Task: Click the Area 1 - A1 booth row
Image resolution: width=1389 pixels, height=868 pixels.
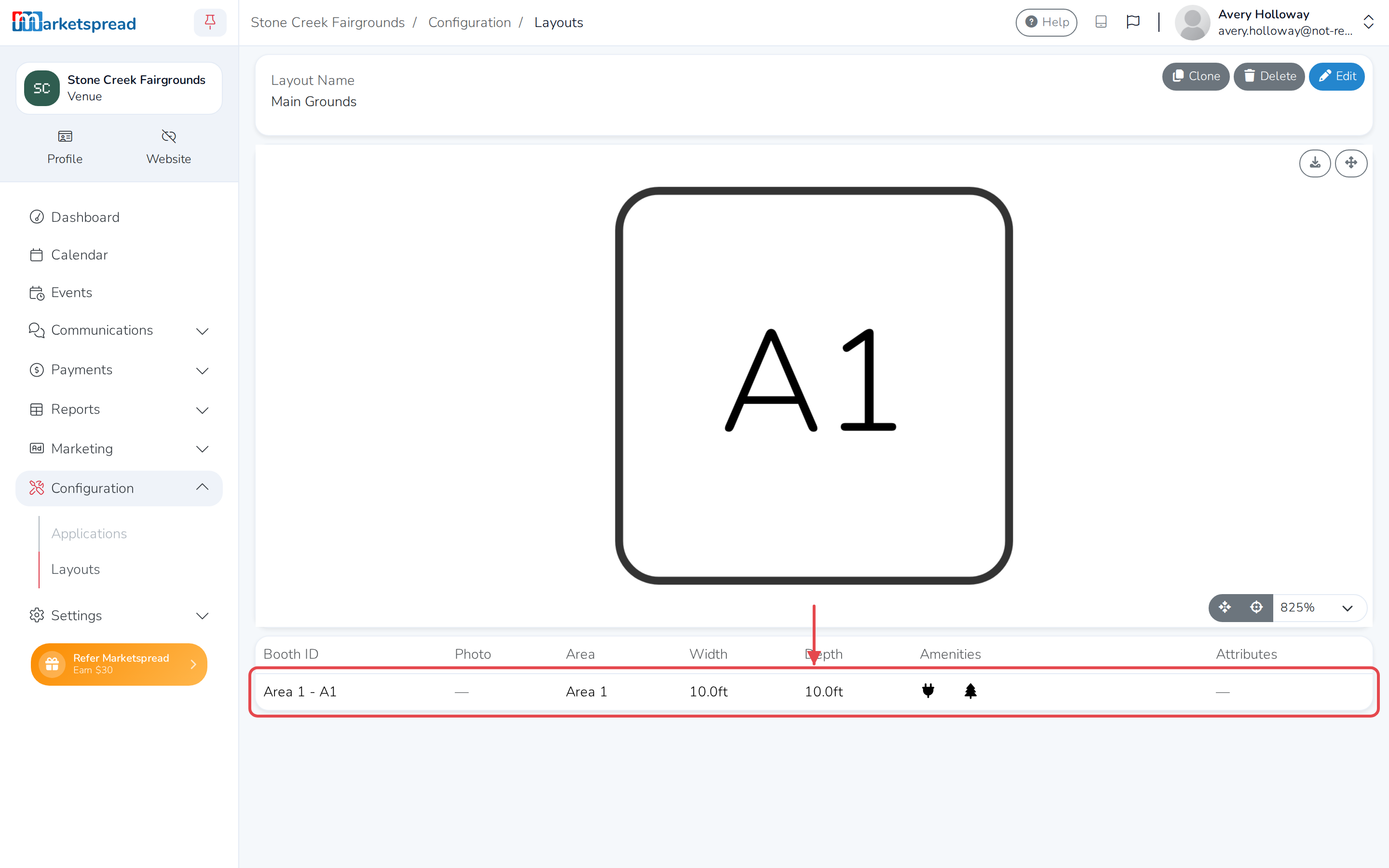Action: 813,692
